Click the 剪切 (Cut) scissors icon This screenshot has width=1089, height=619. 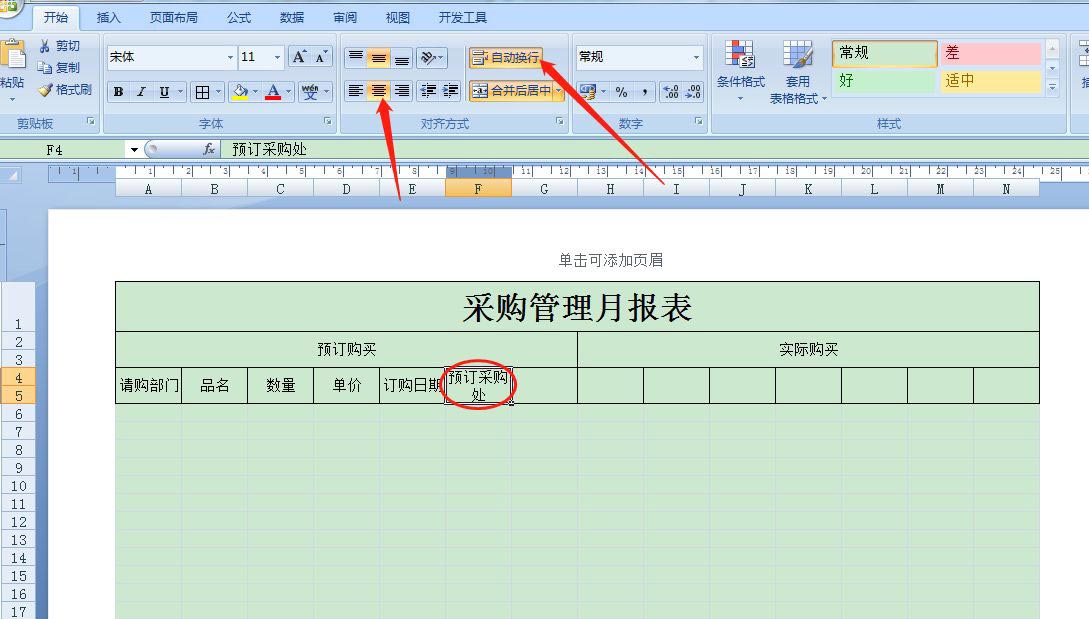[x=44, y=47]
